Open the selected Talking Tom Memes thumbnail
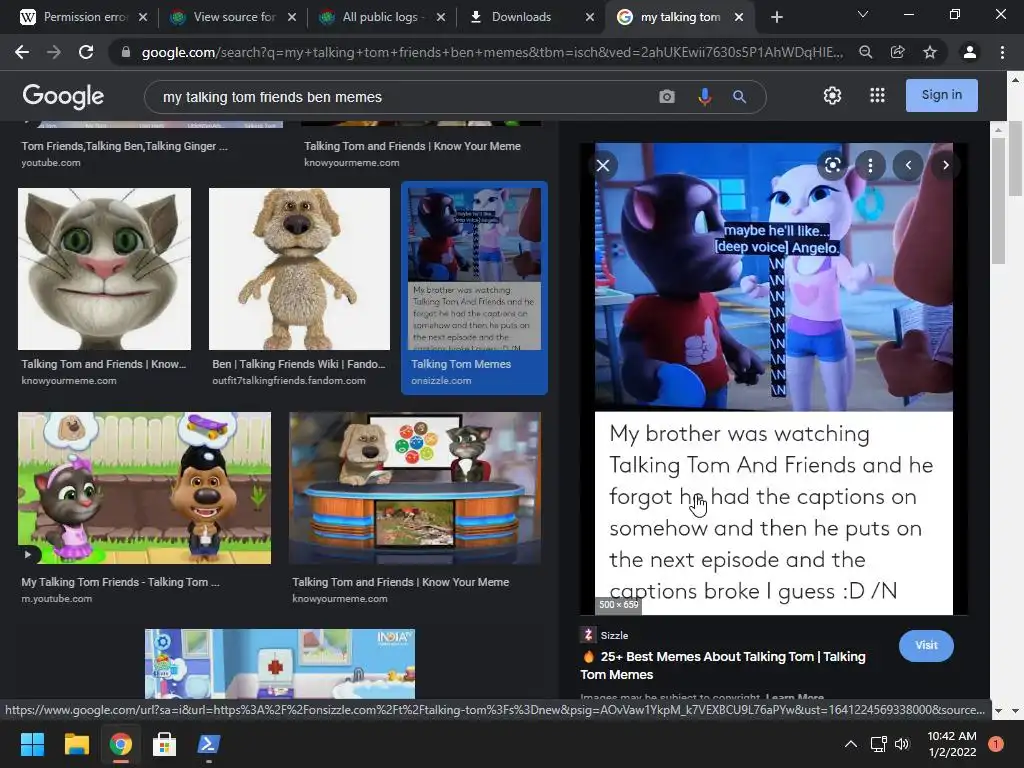Screen dimensions: 1024x768 [x=474, y=269]
